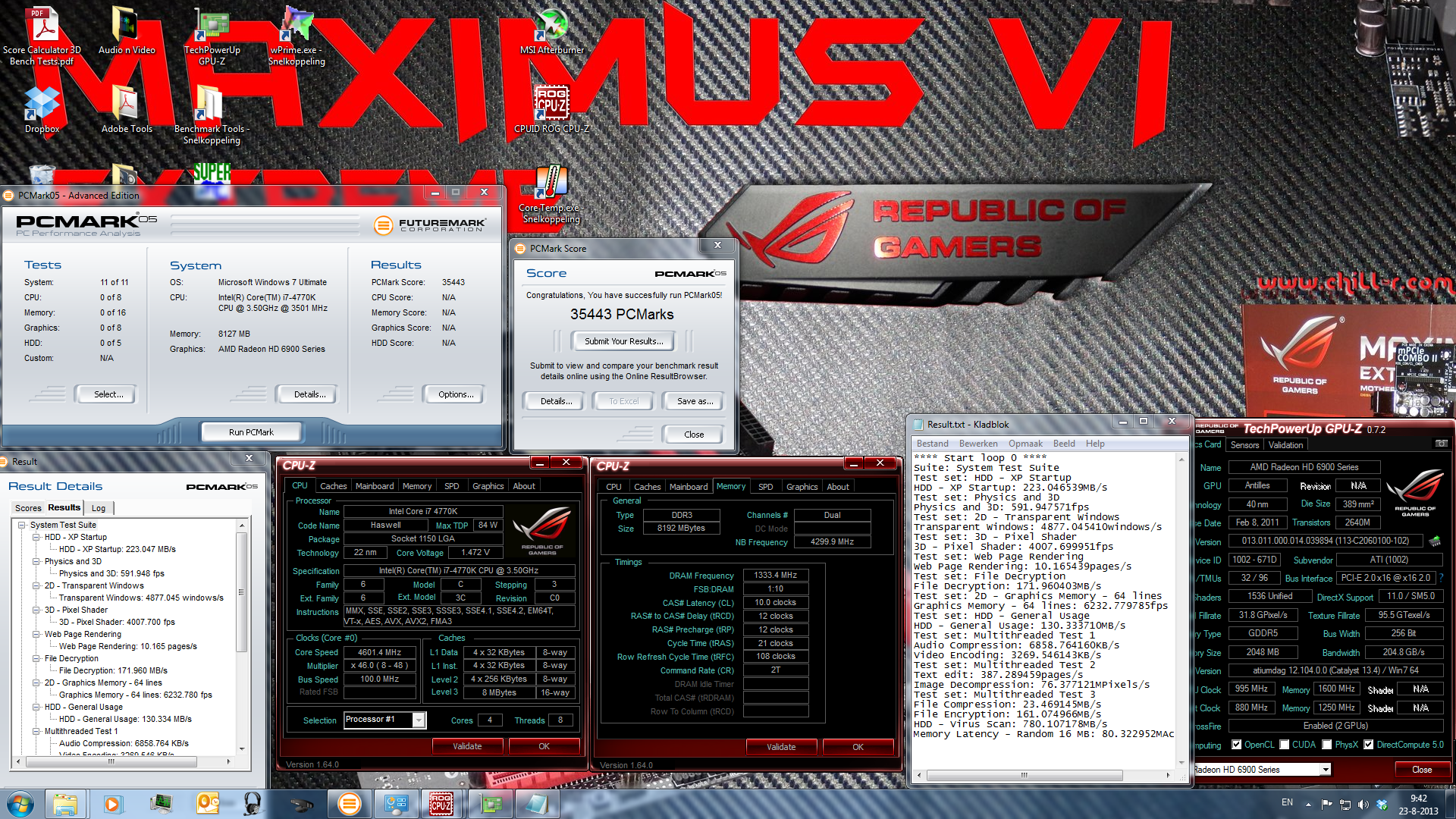Launch CPUID ROG CPU-Z desktop icon
Viewport: 1456px width, 819px height.
point(551,110)
